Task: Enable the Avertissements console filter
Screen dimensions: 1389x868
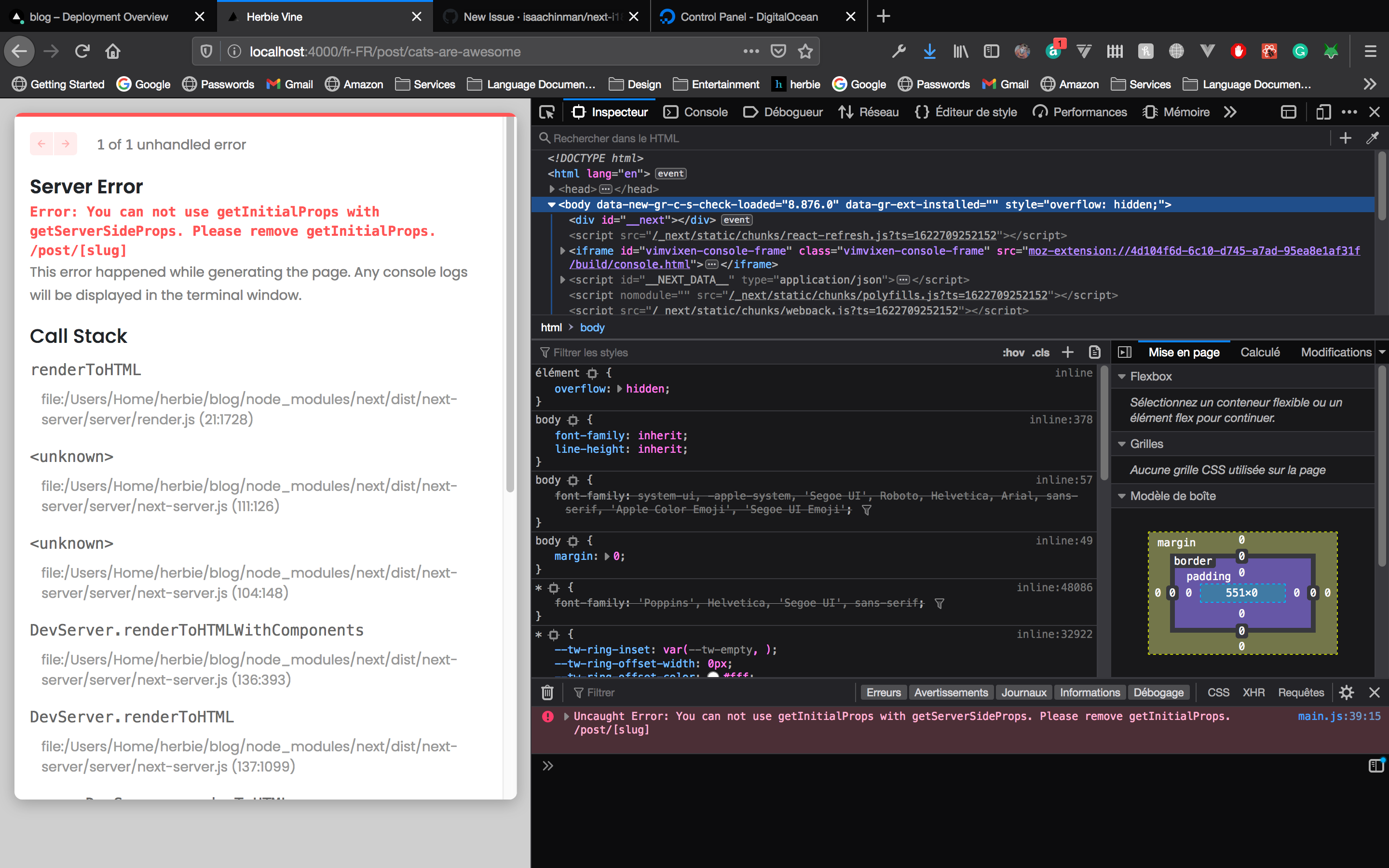Action: [951, 692]
